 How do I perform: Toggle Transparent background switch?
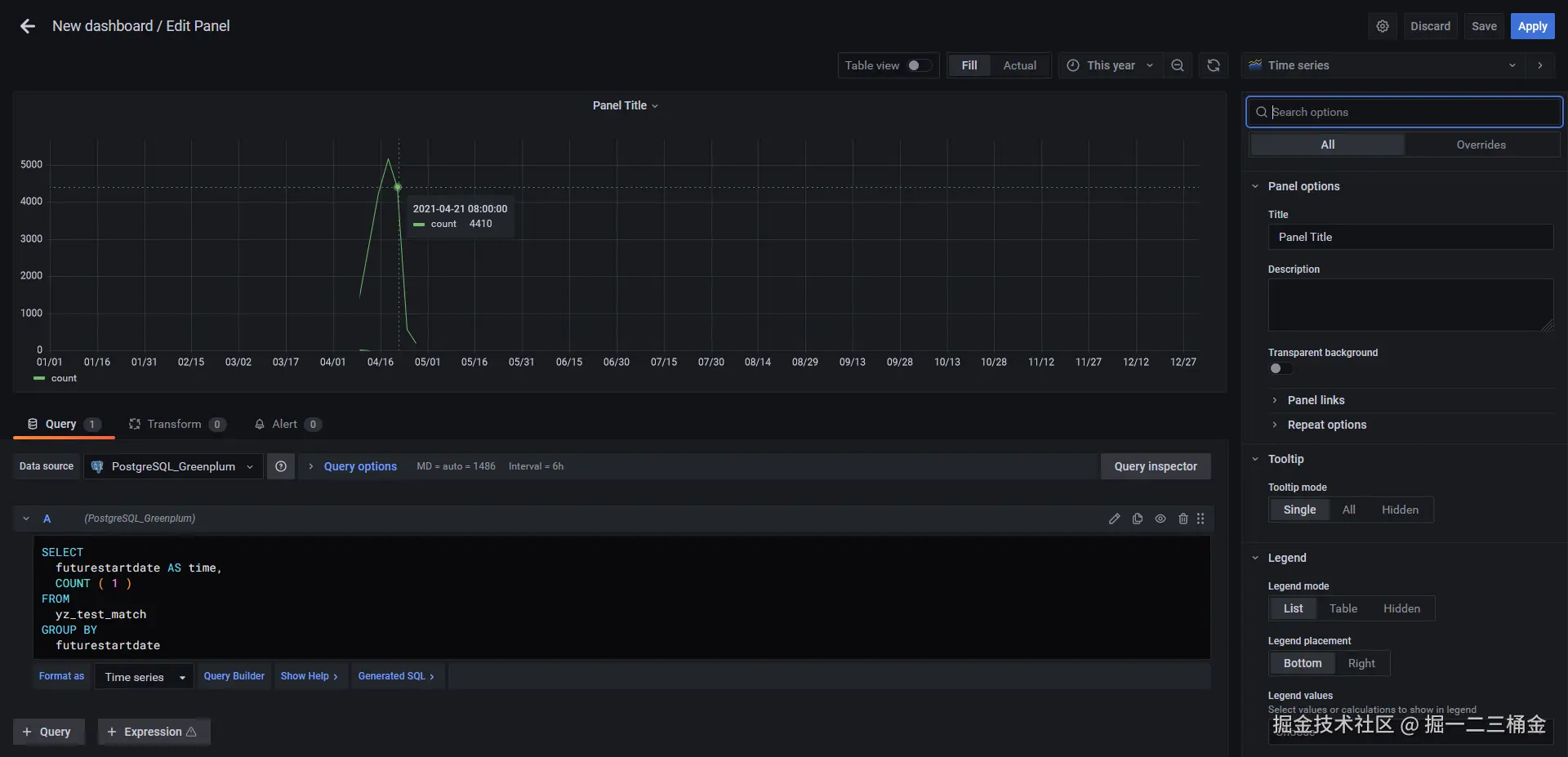tap(1280, 368)
